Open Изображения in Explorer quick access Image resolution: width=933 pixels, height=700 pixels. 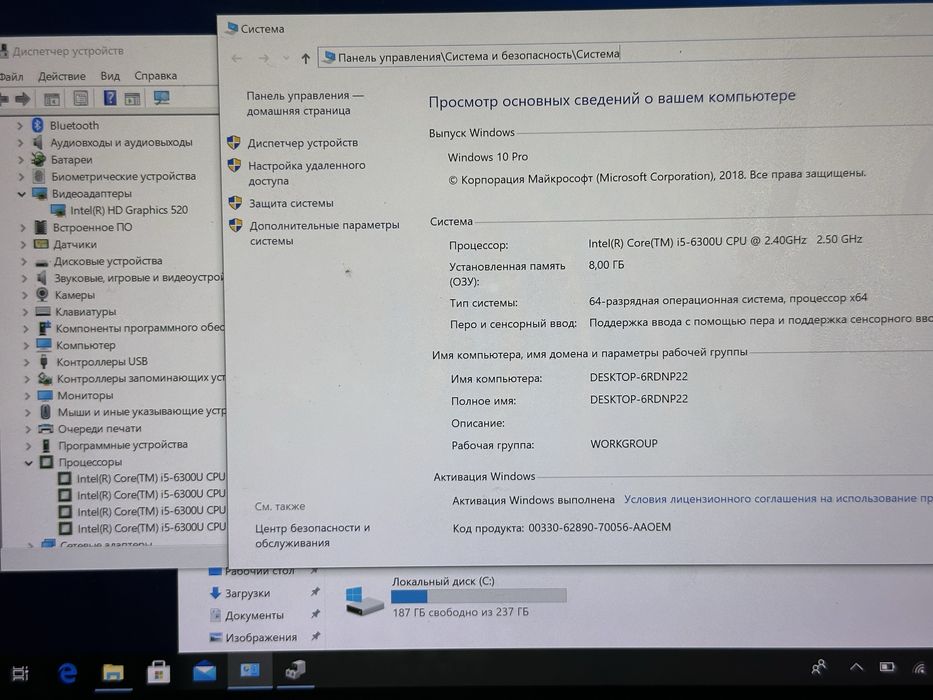[261, 638]
